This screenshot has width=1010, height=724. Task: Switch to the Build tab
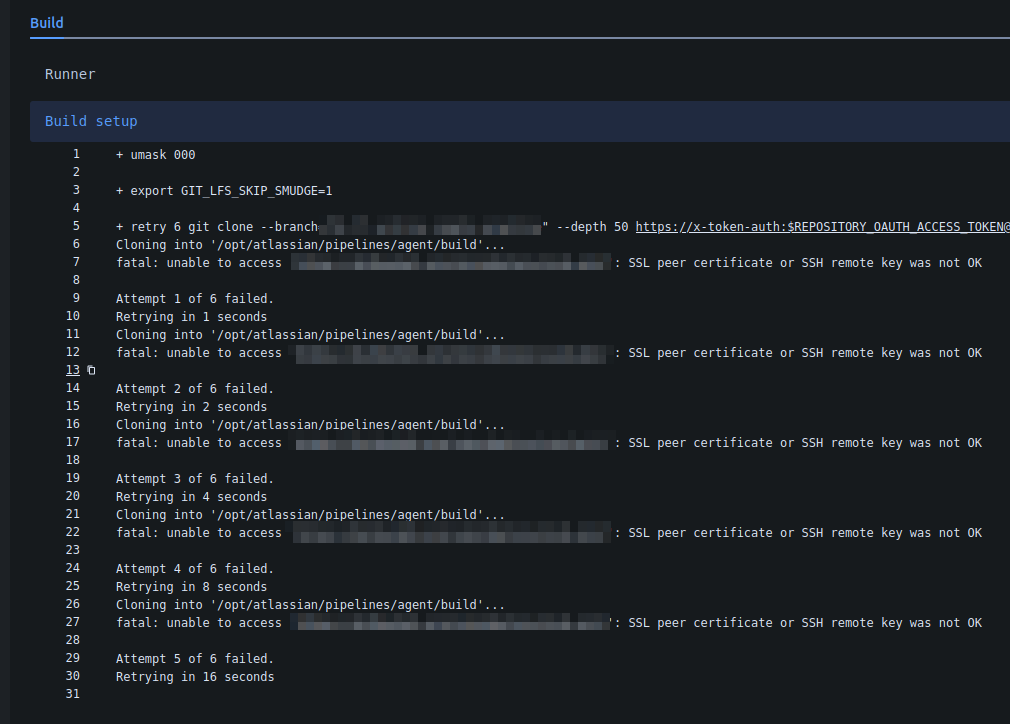point(46,22)
